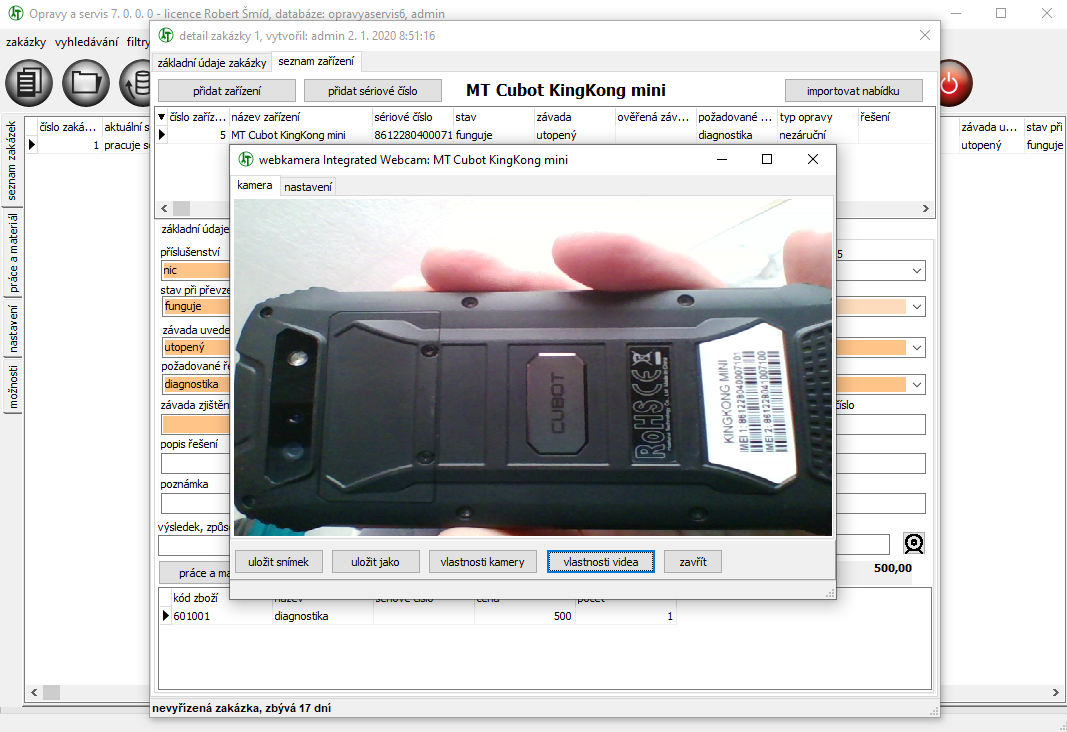Open the zakázky menu
The width and height of the screenshot is (1067, 732).
(26, 42)
